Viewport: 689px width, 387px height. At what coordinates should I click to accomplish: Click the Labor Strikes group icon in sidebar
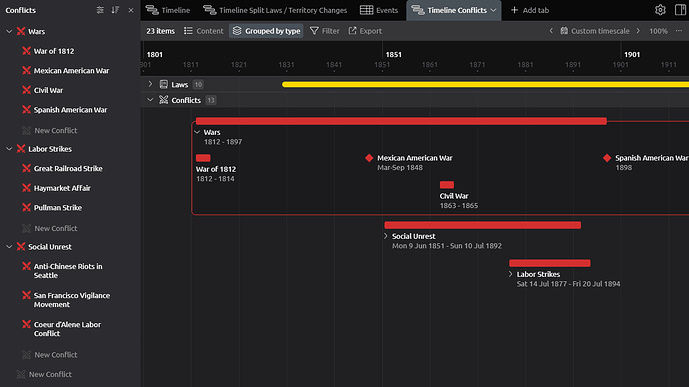point(21,149)
